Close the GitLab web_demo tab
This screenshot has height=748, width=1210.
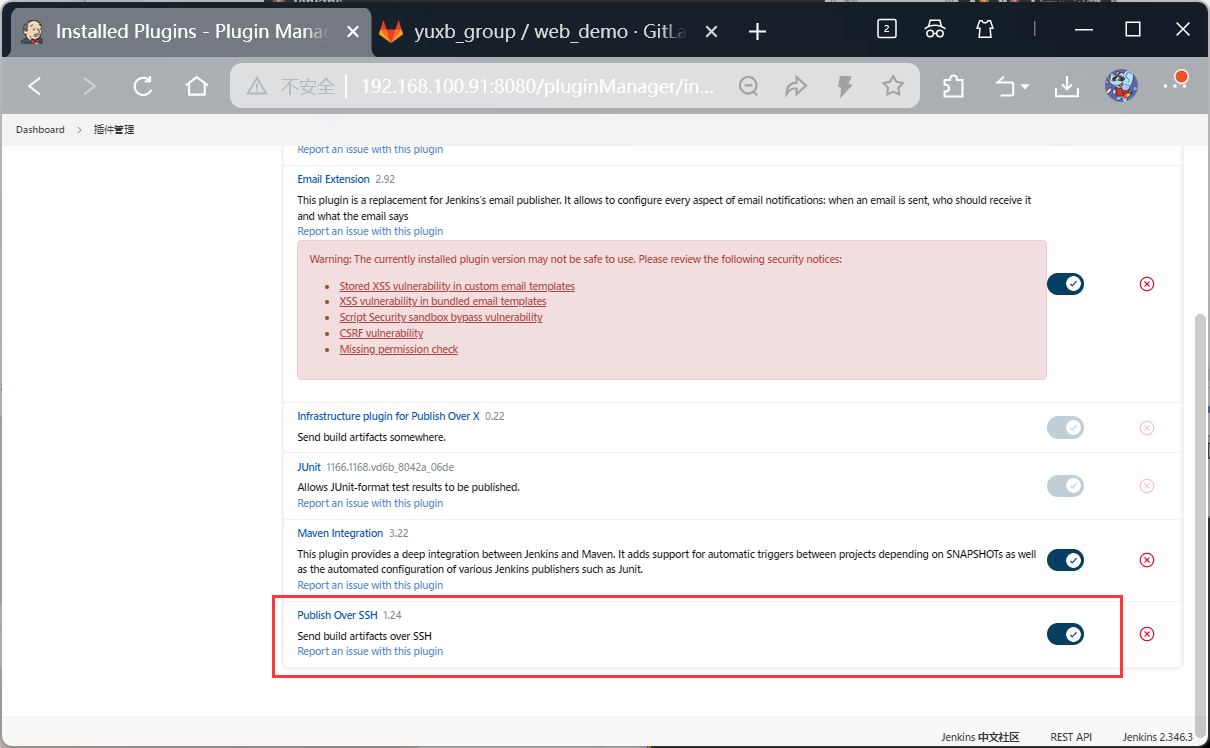tap(711, 32)
